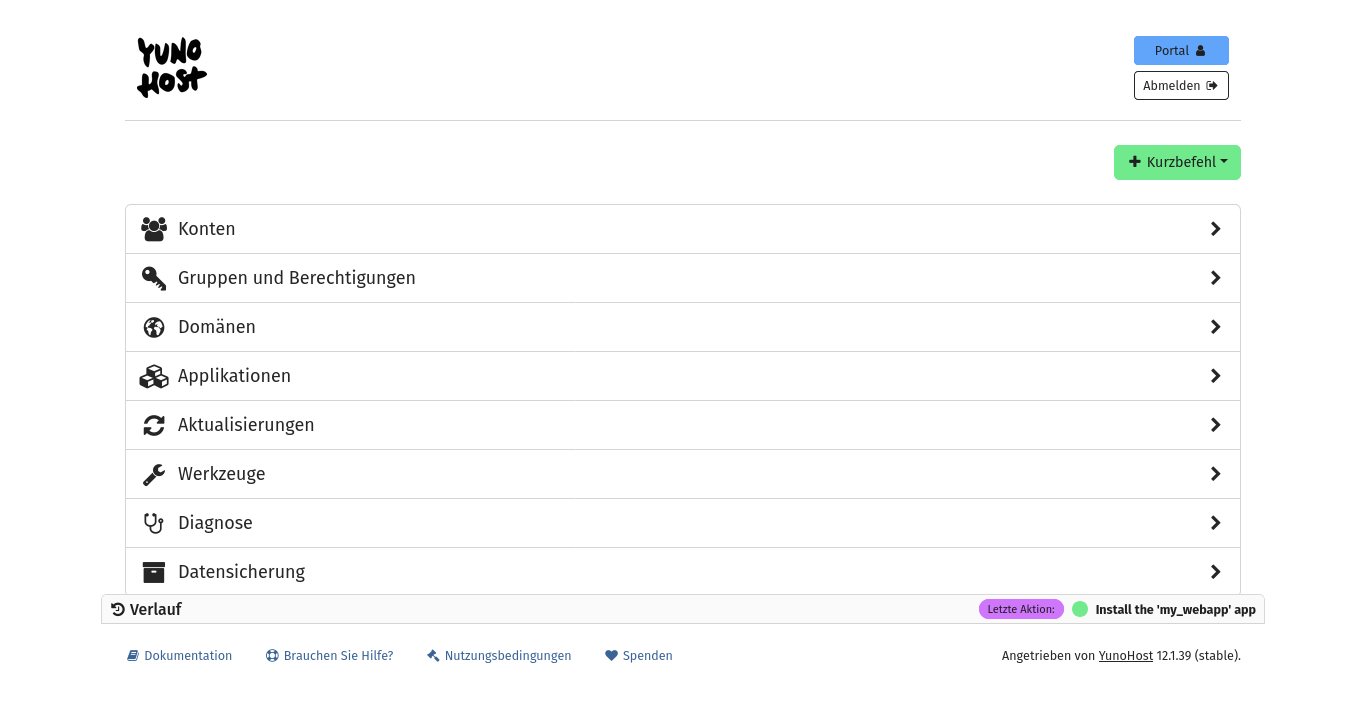1366x719 pixels.
Task: Open the Applikationen menu entry
Action: [x=234, y=376]
